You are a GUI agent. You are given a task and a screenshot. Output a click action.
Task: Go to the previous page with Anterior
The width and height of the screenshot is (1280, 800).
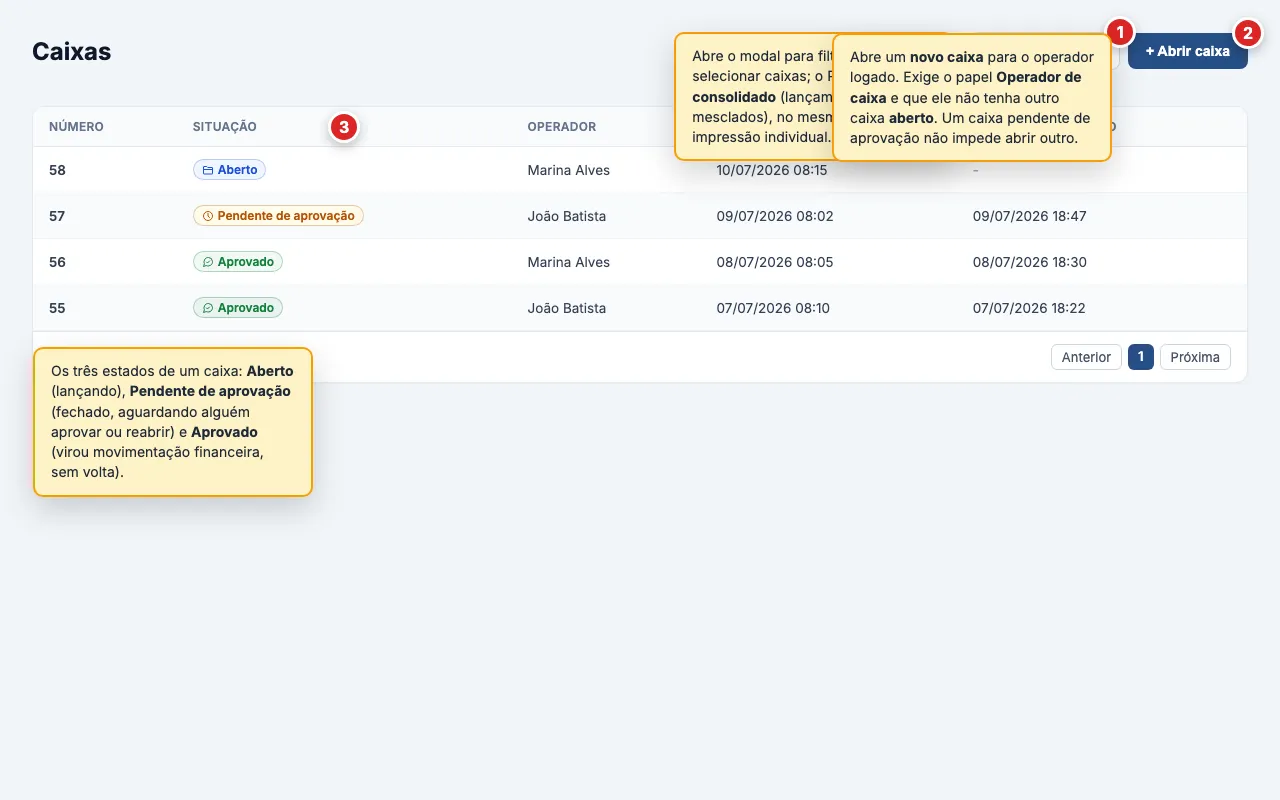coord(1086,357)
